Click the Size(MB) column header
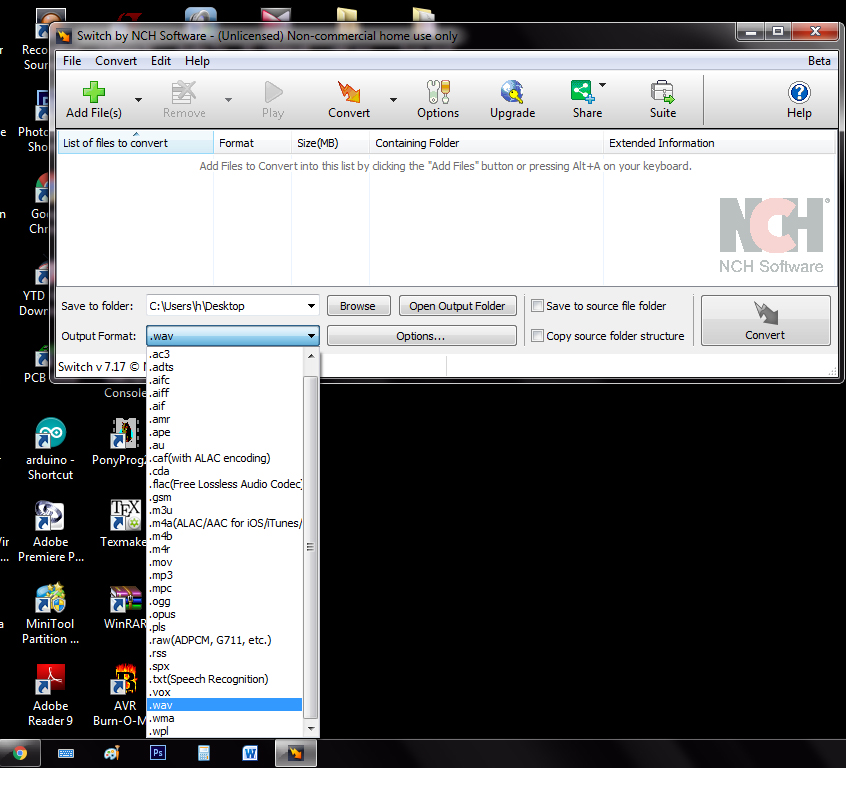 [x=330, y=143]
